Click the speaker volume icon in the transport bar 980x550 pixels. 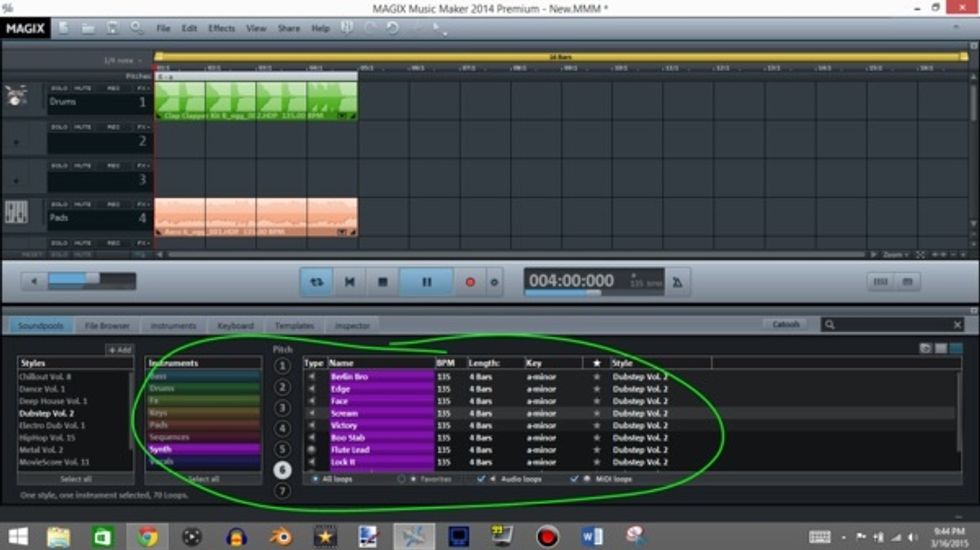(34, 281)
